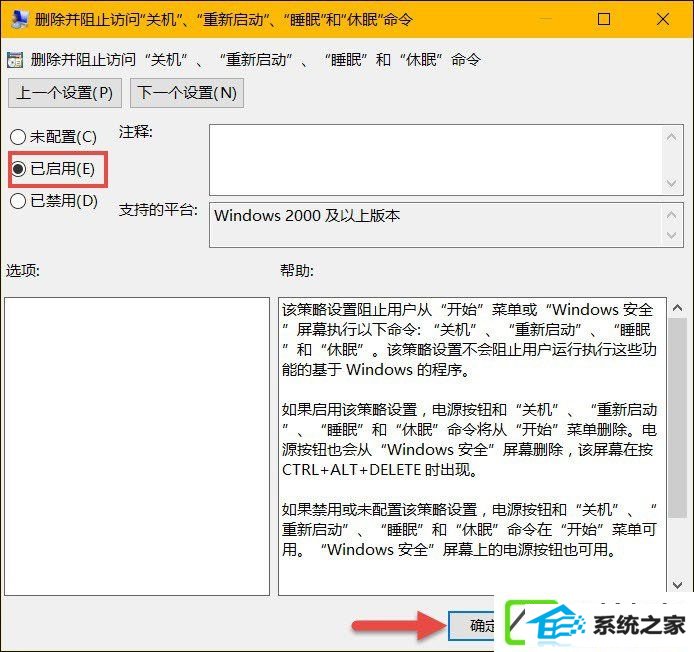This screenshot has height=652, width=694.
Task: Click up arrow of 帮助 text scrollbar
Action: tap(677, 308)
